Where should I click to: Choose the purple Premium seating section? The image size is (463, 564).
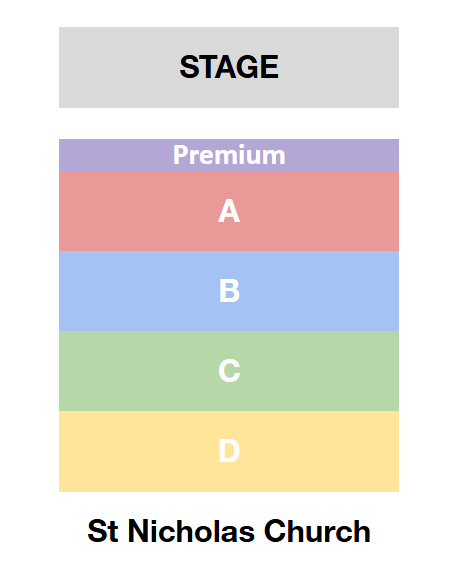[229, 155]
